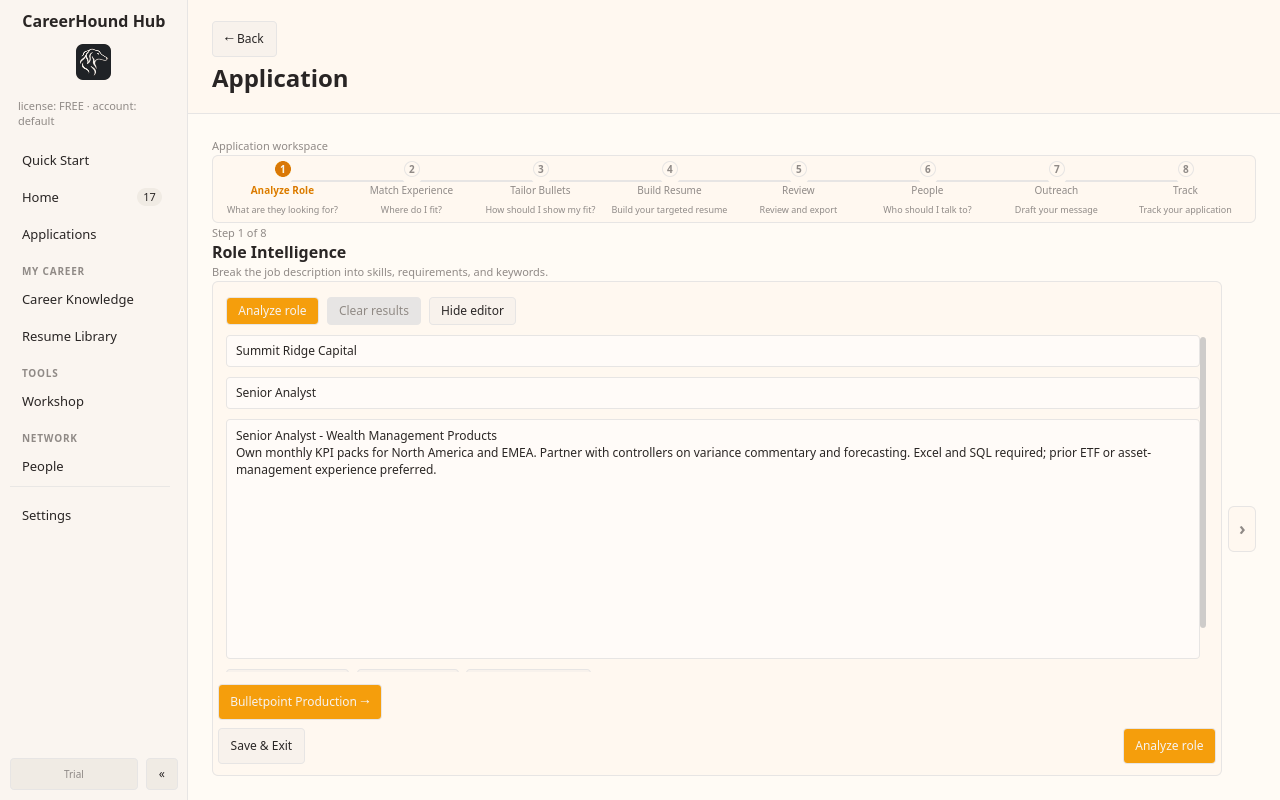This screenshot has height=800, width=1280.
Task: Click the editor's vertical scrollbar
Action: pos(1203,482)
